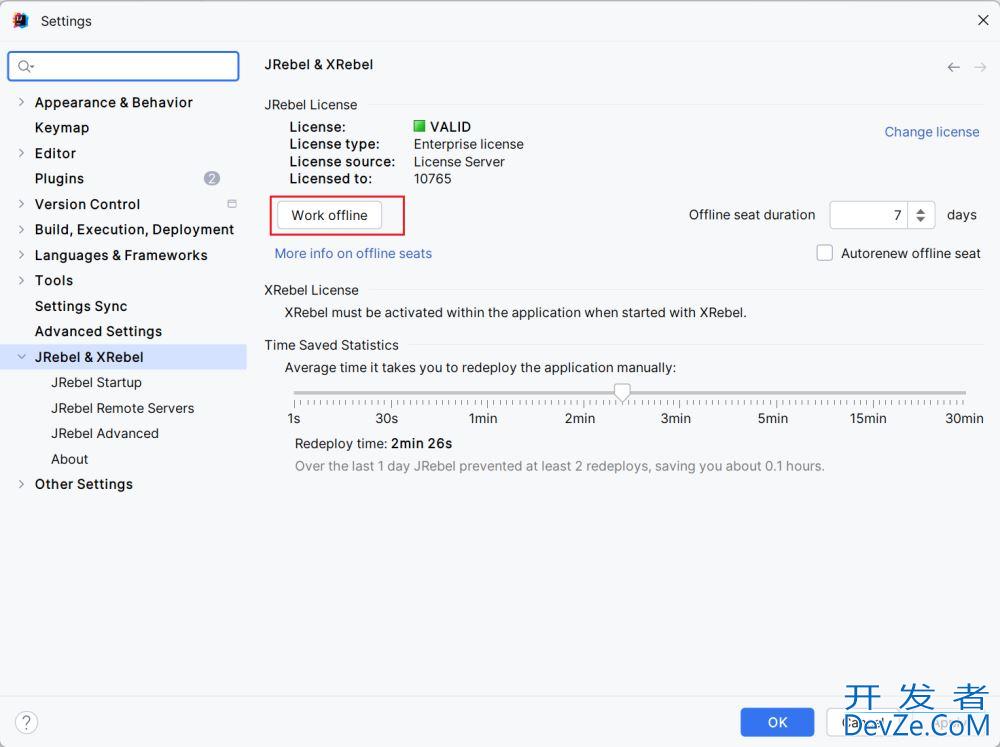1000x747 pixels.
Task: Open Plugins settings page
Action: point(59,179)
